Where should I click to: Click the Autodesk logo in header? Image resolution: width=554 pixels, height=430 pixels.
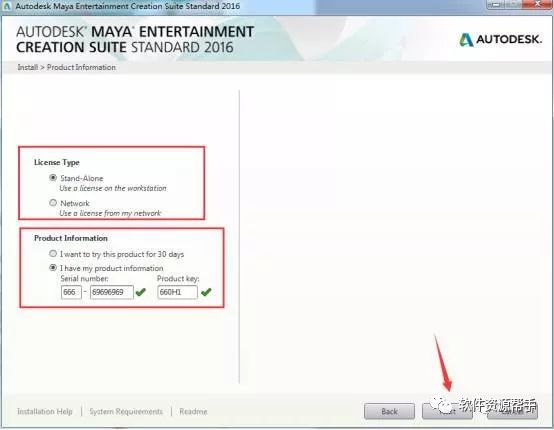500,40
